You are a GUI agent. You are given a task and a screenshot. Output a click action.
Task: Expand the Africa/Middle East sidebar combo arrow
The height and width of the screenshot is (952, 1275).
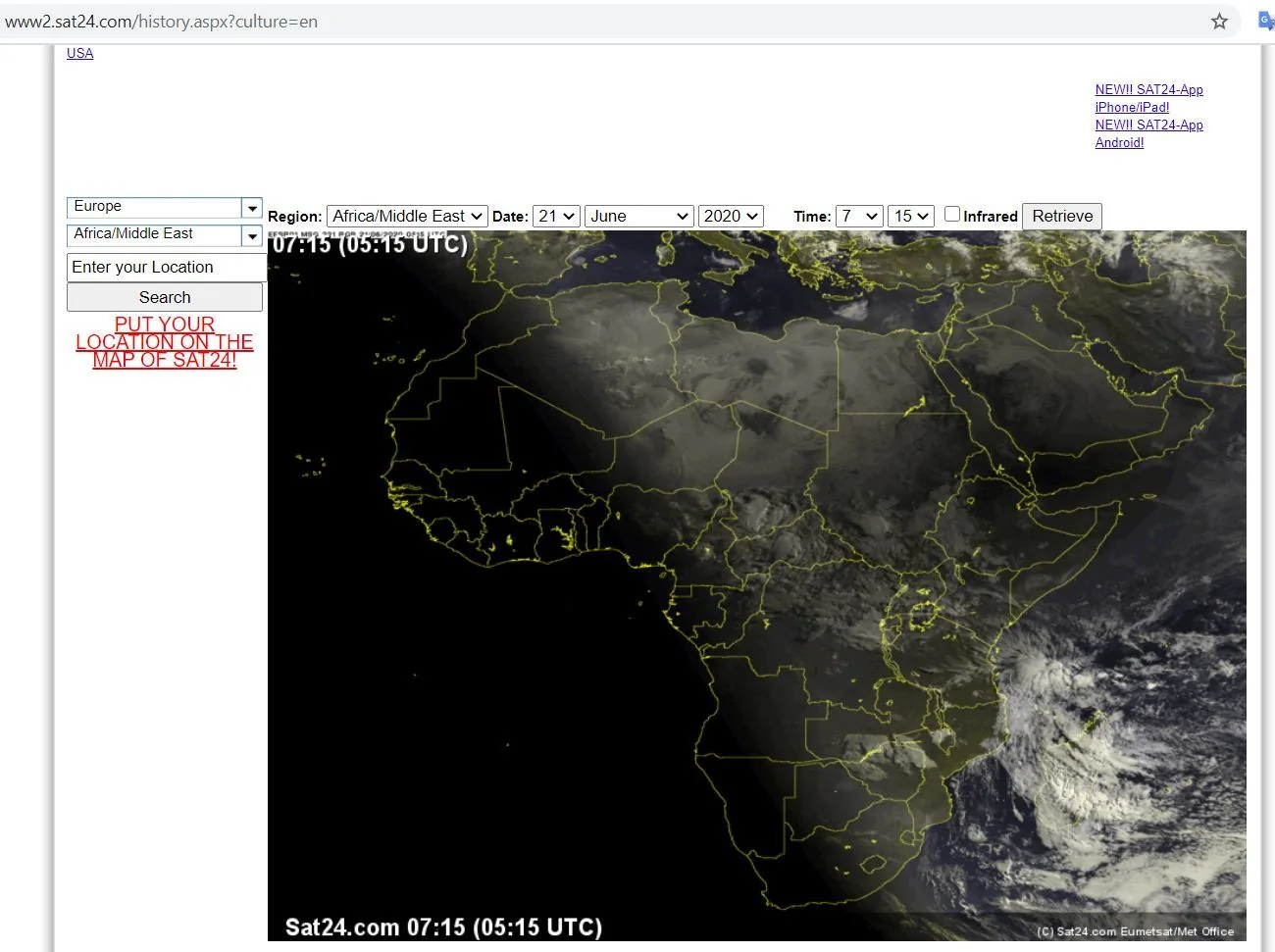click(252, 235)
